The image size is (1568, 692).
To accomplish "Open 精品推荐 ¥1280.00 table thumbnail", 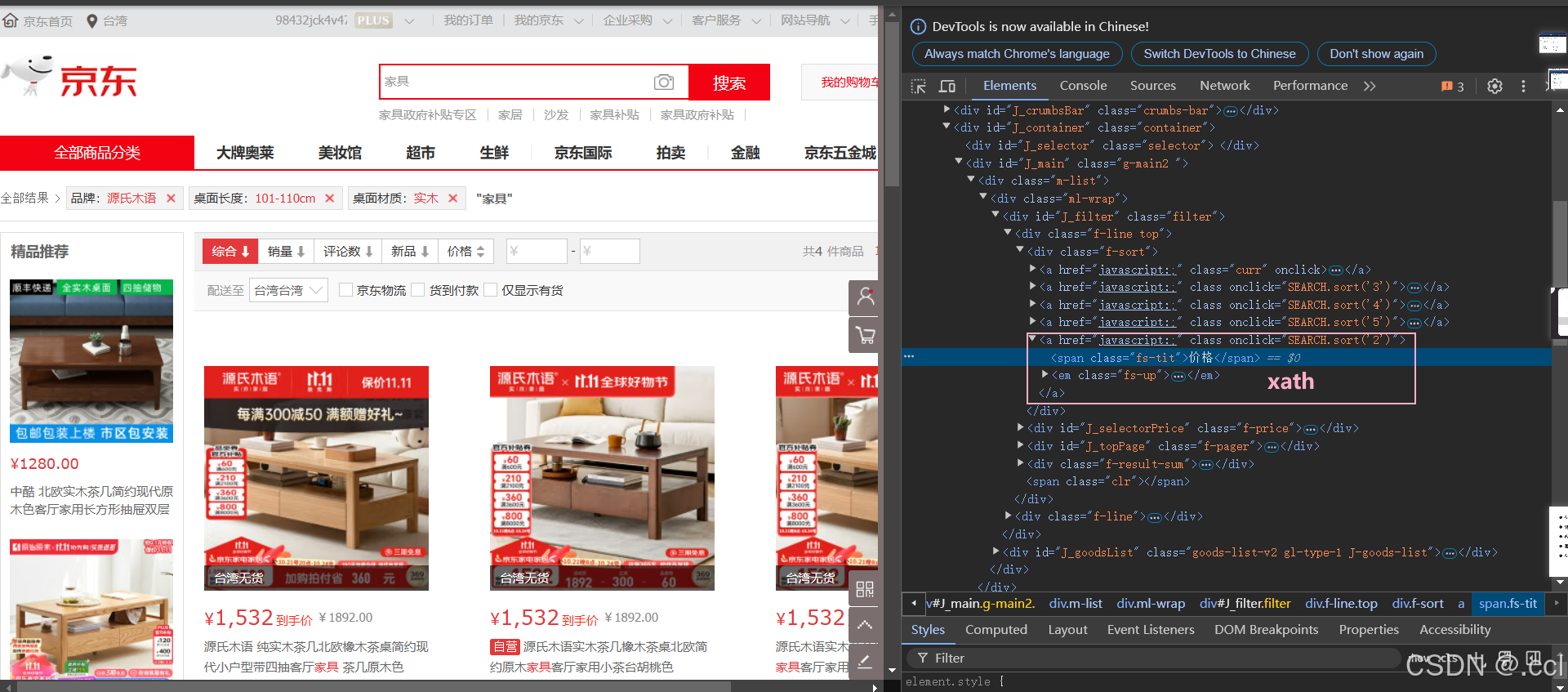I will point(91,361).
